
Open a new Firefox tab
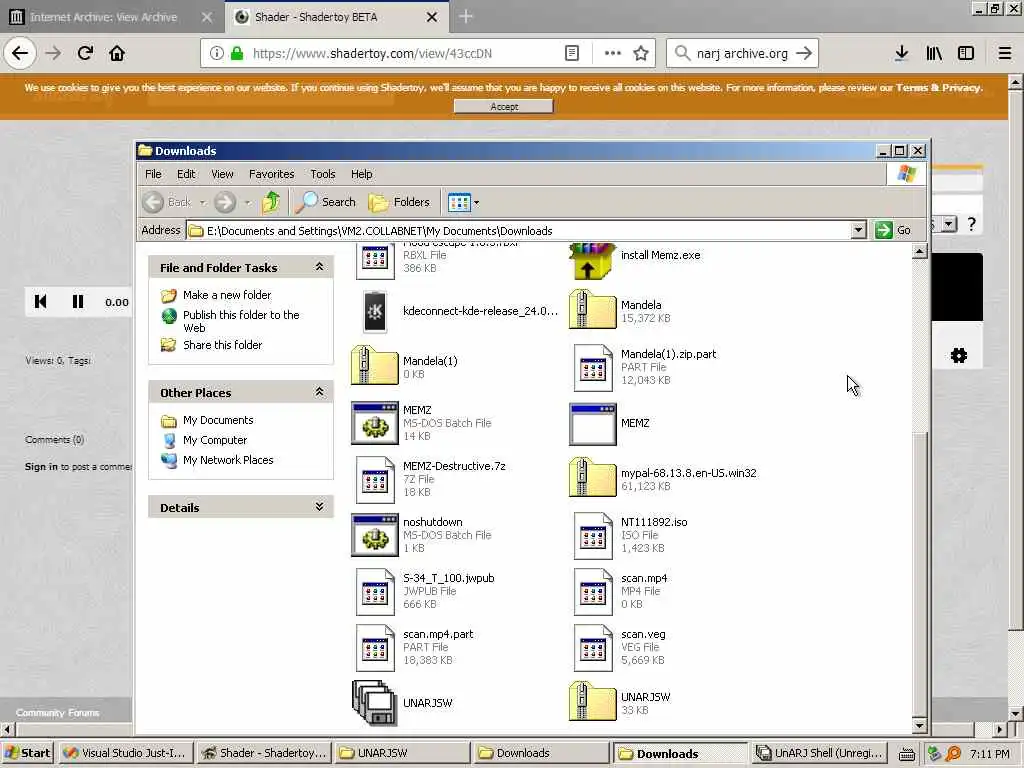(x=466, y=17)
